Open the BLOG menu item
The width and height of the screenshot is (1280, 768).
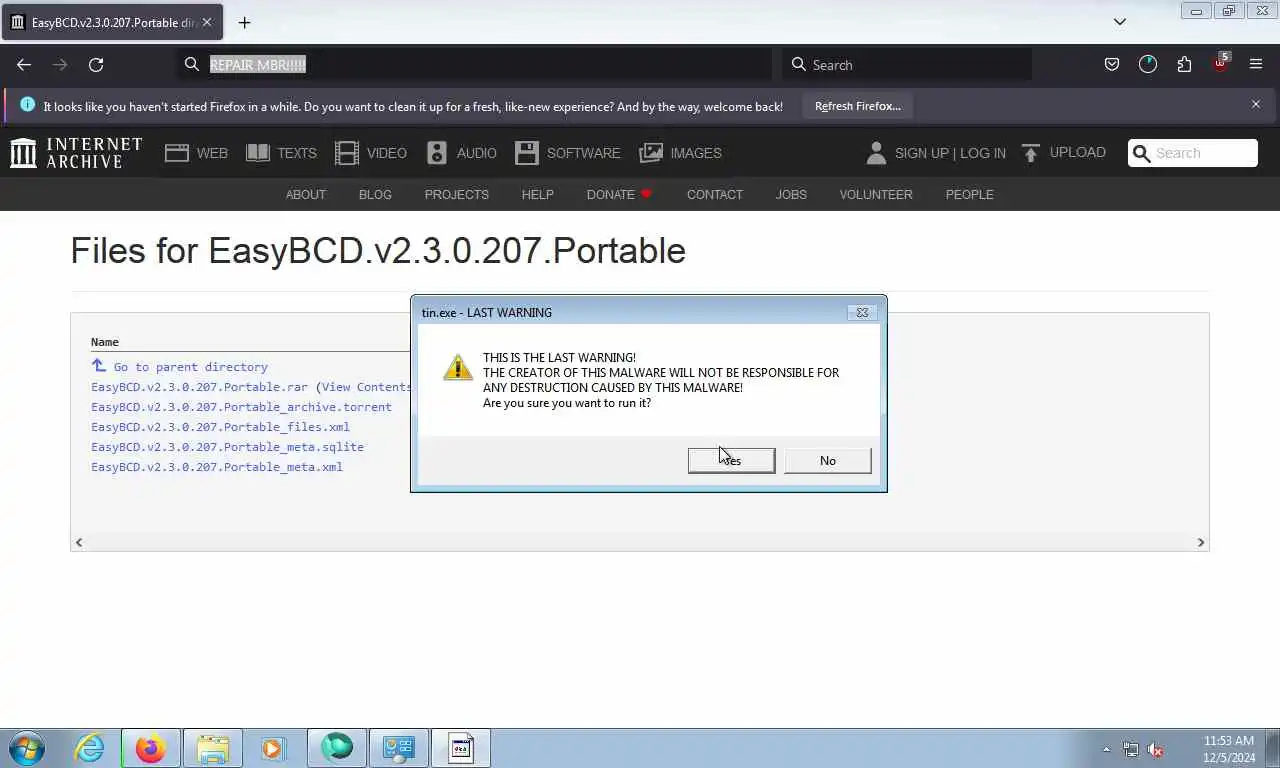click(375, 194)
